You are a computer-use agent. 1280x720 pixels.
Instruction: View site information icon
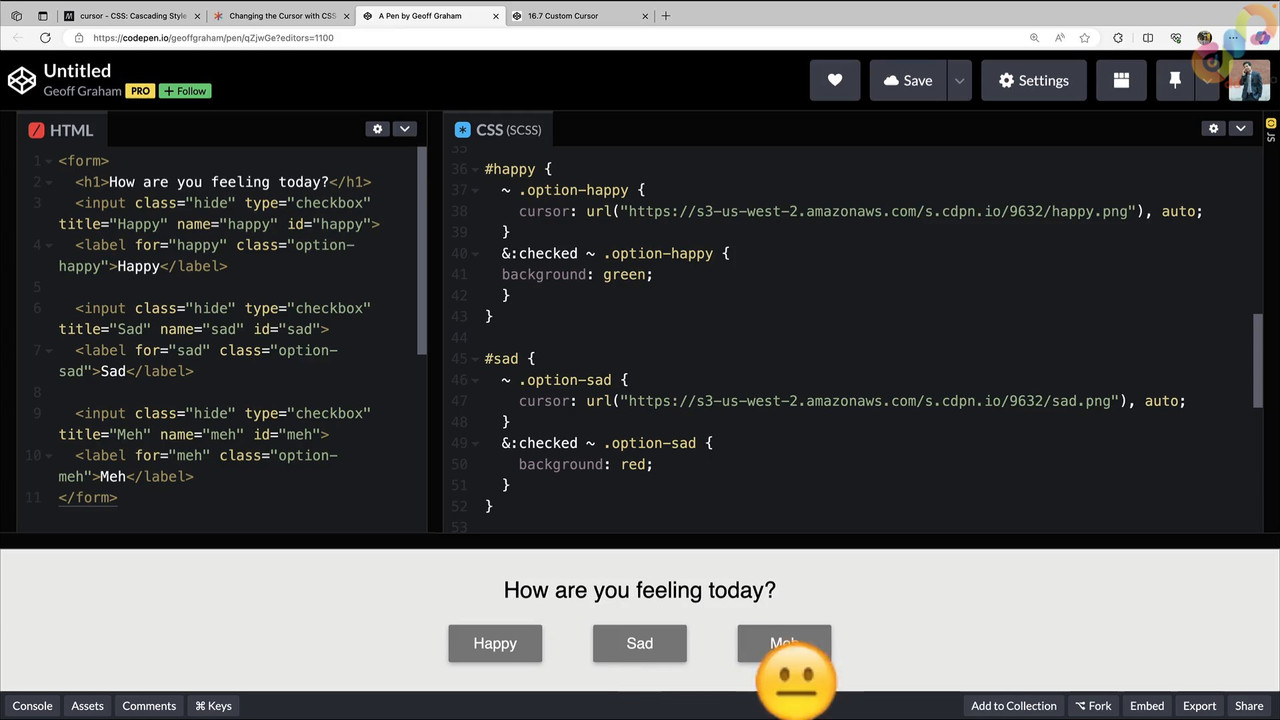[x=78, y=38]
